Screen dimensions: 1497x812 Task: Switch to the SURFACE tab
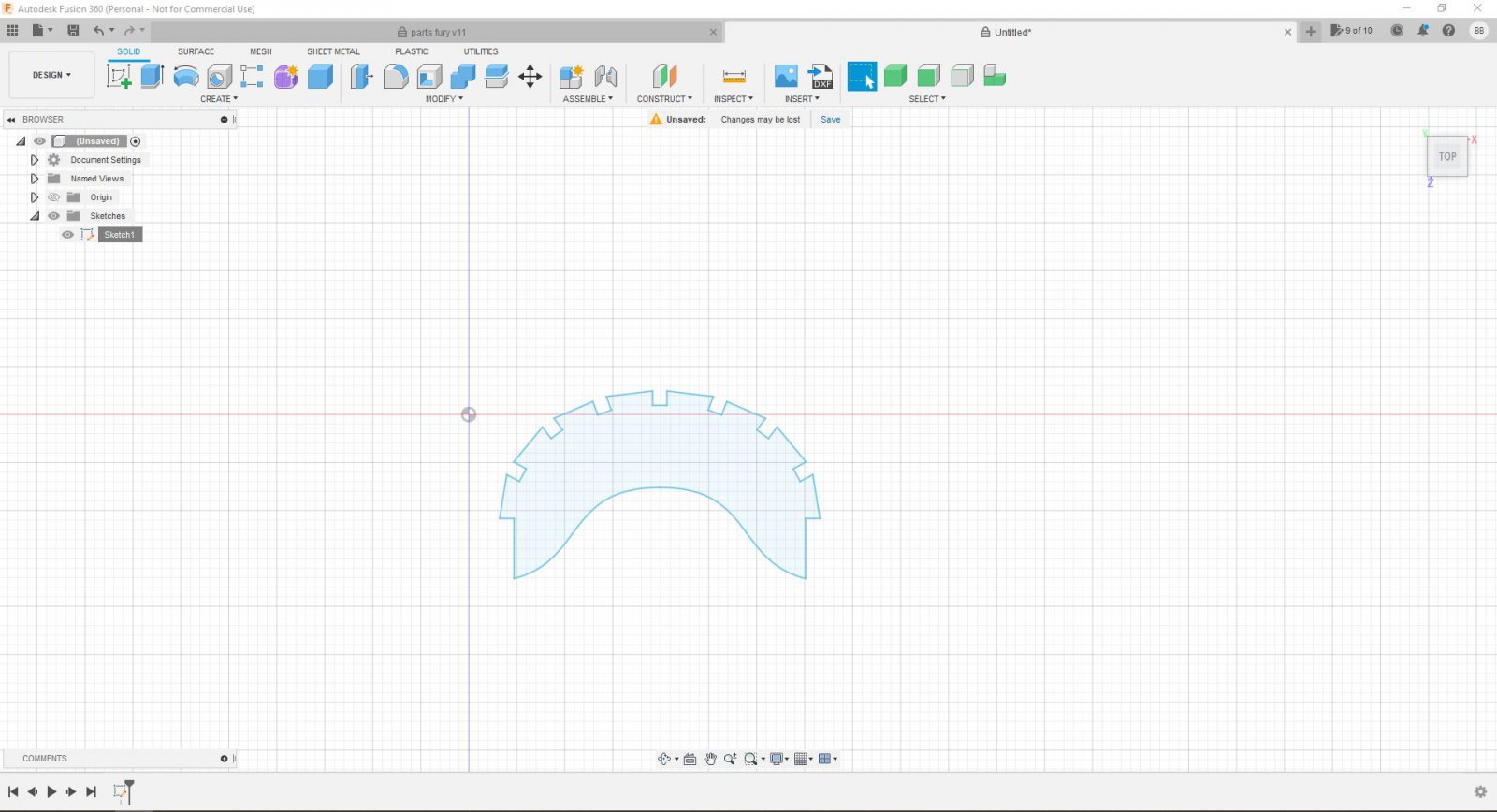click(196, 51)
